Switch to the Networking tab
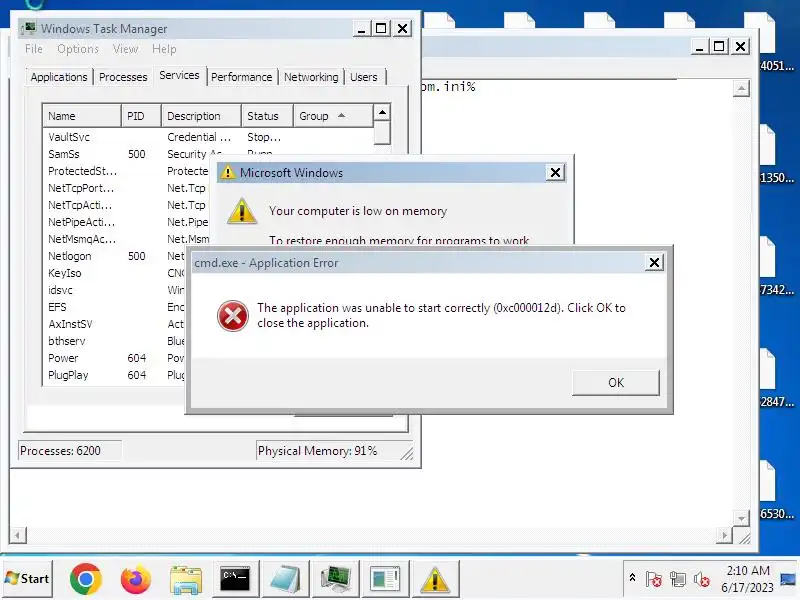Screen dimensions: 800x600 click(x=311, y=77)
